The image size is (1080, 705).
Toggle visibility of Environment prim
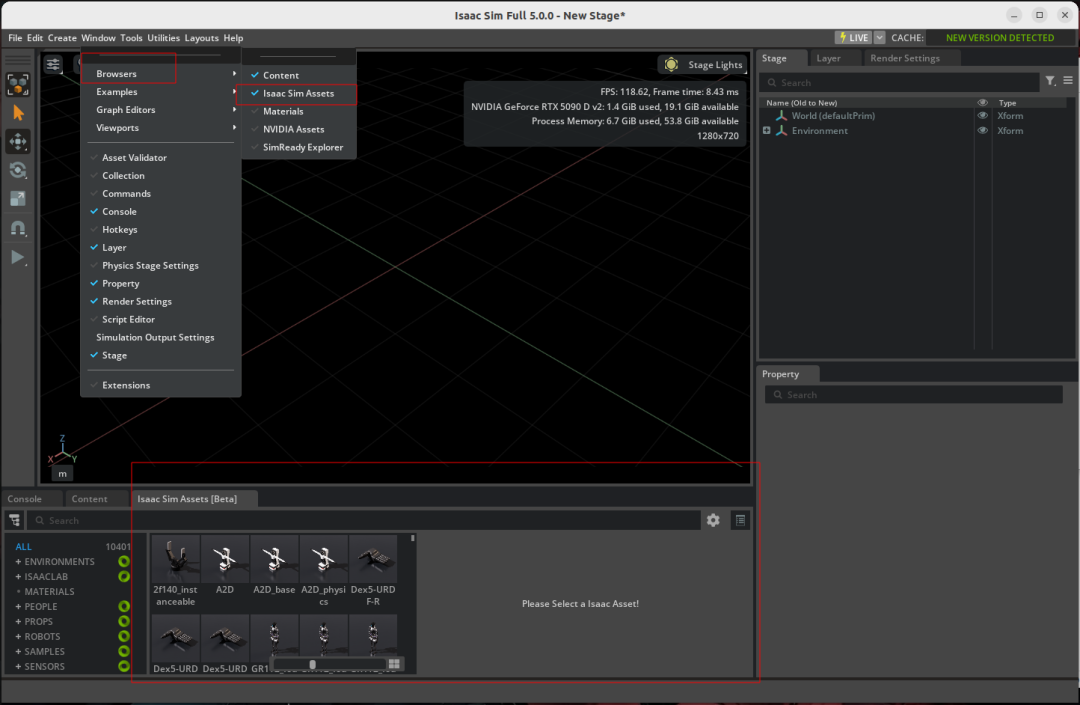[x=983, y=131]
